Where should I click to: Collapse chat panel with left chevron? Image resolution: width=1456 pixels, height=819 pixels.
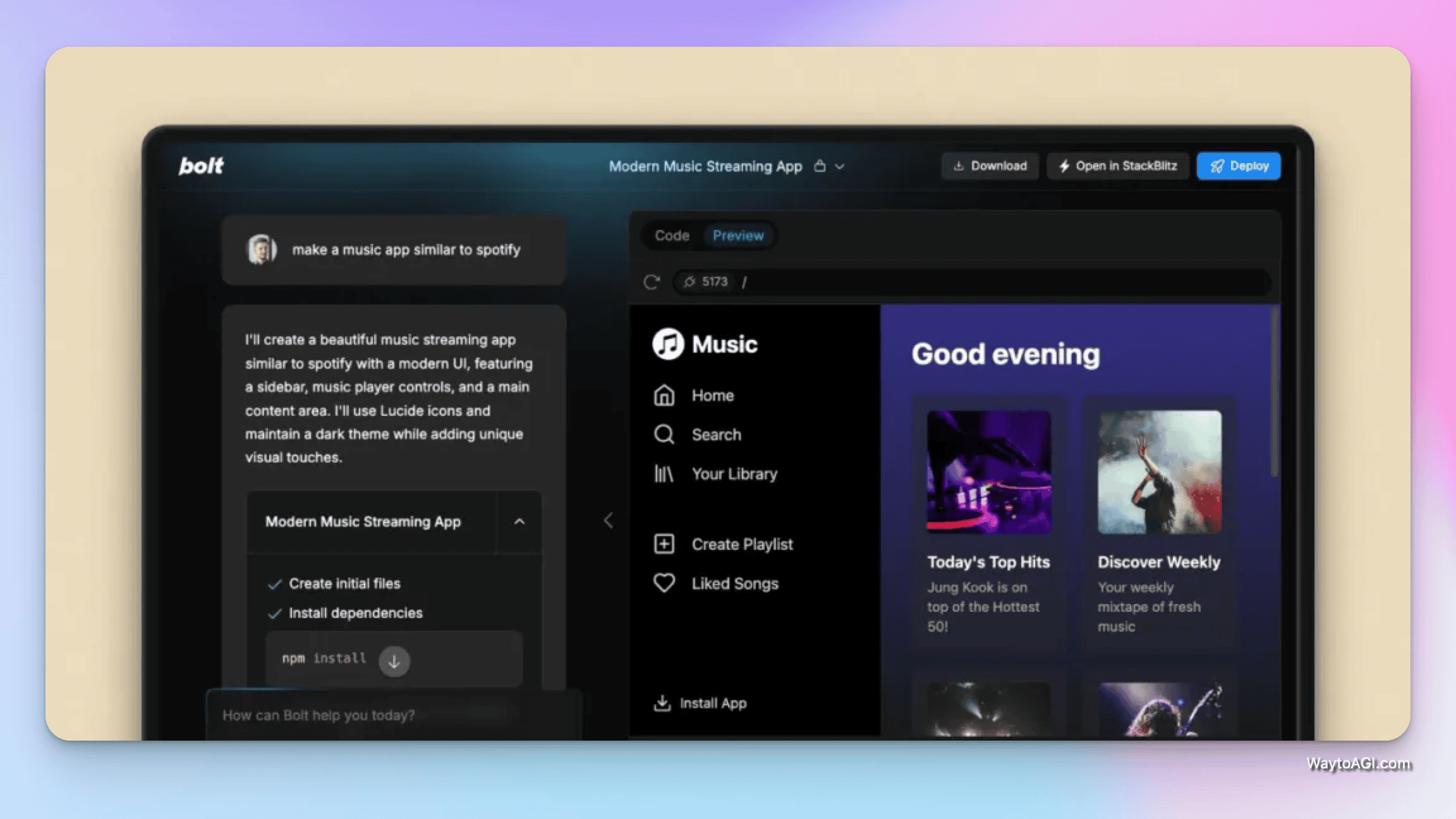(608, 521)
